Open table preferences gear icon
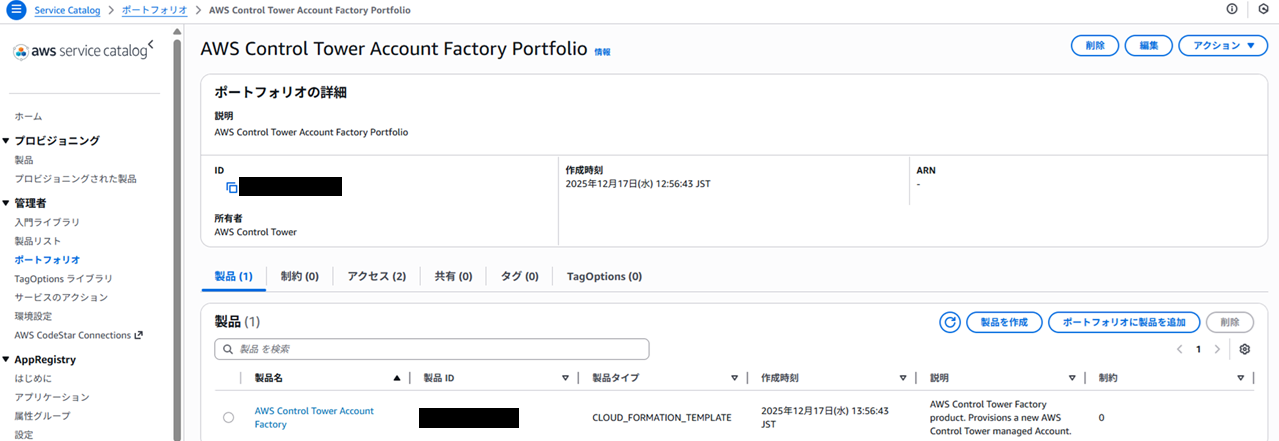 coord(1245,349)
